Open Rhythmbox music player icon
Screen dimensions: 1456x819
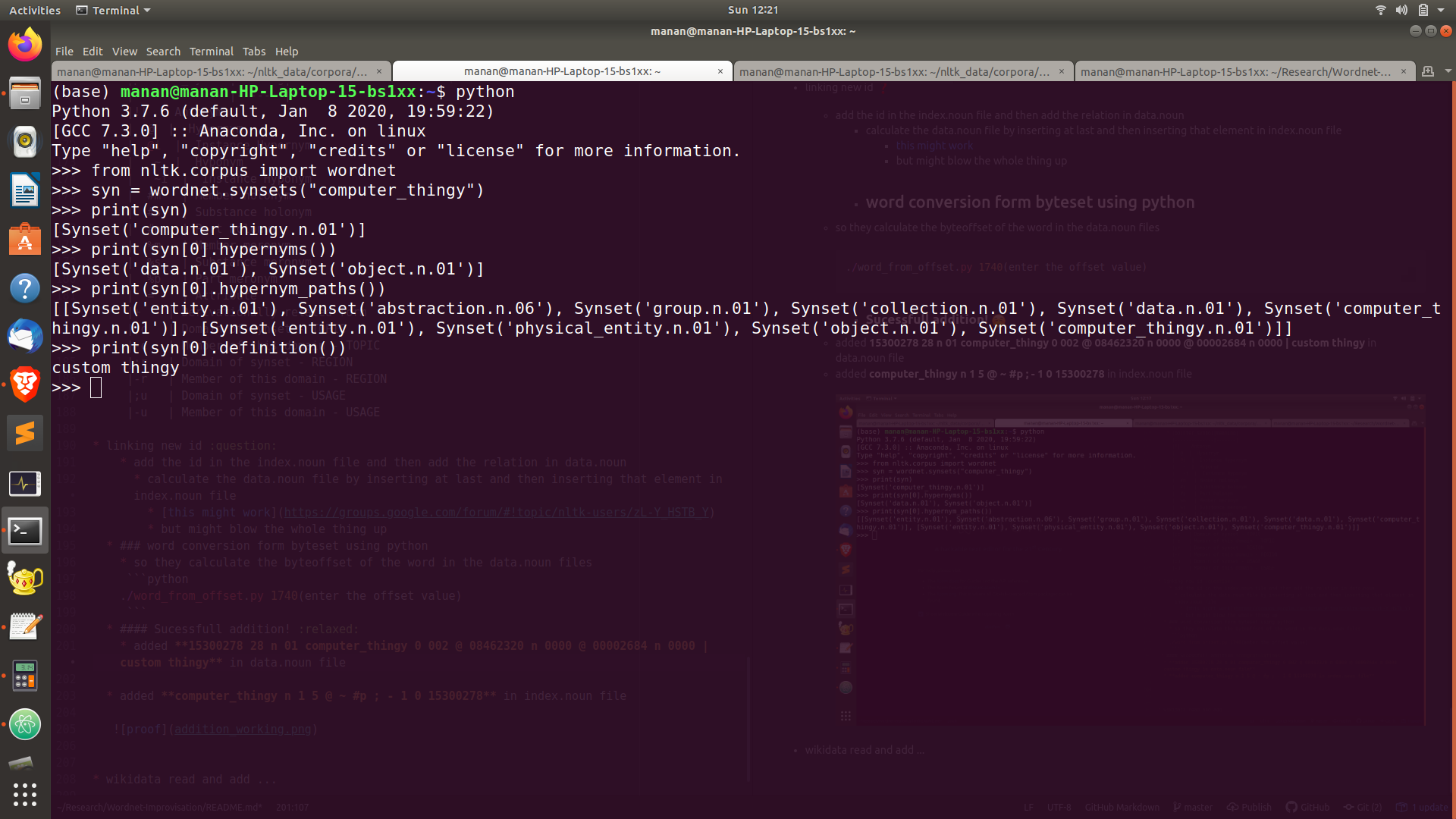click(25, 142)
